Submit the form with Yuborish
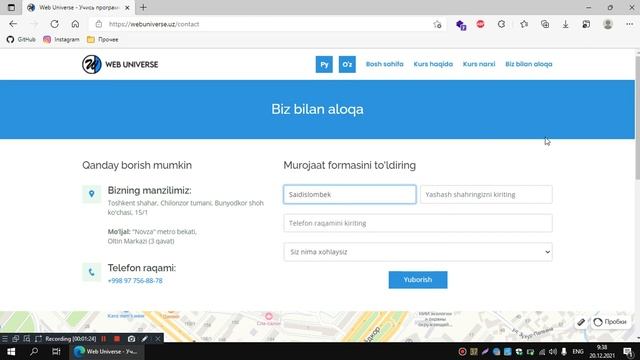Image resolution: width=640 pixels, height=360 pixels. pyautogui.click(x=418, y=280)
